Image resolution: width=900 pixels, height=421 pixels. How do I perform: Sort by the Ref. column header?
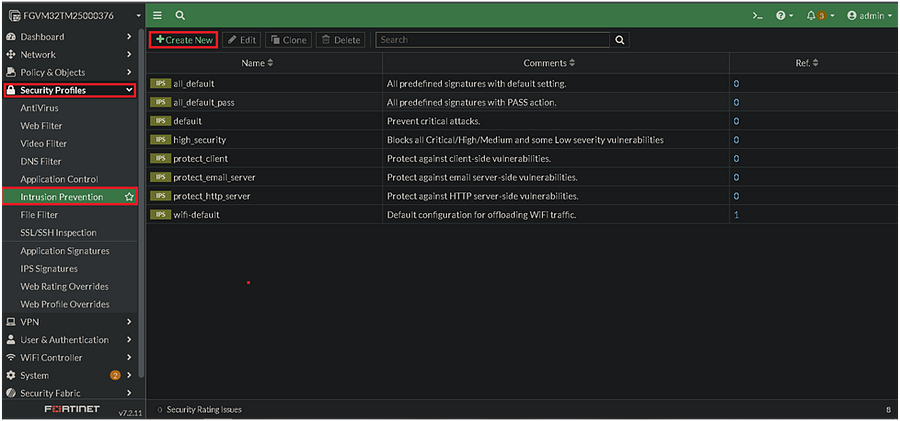pos(806,63)
